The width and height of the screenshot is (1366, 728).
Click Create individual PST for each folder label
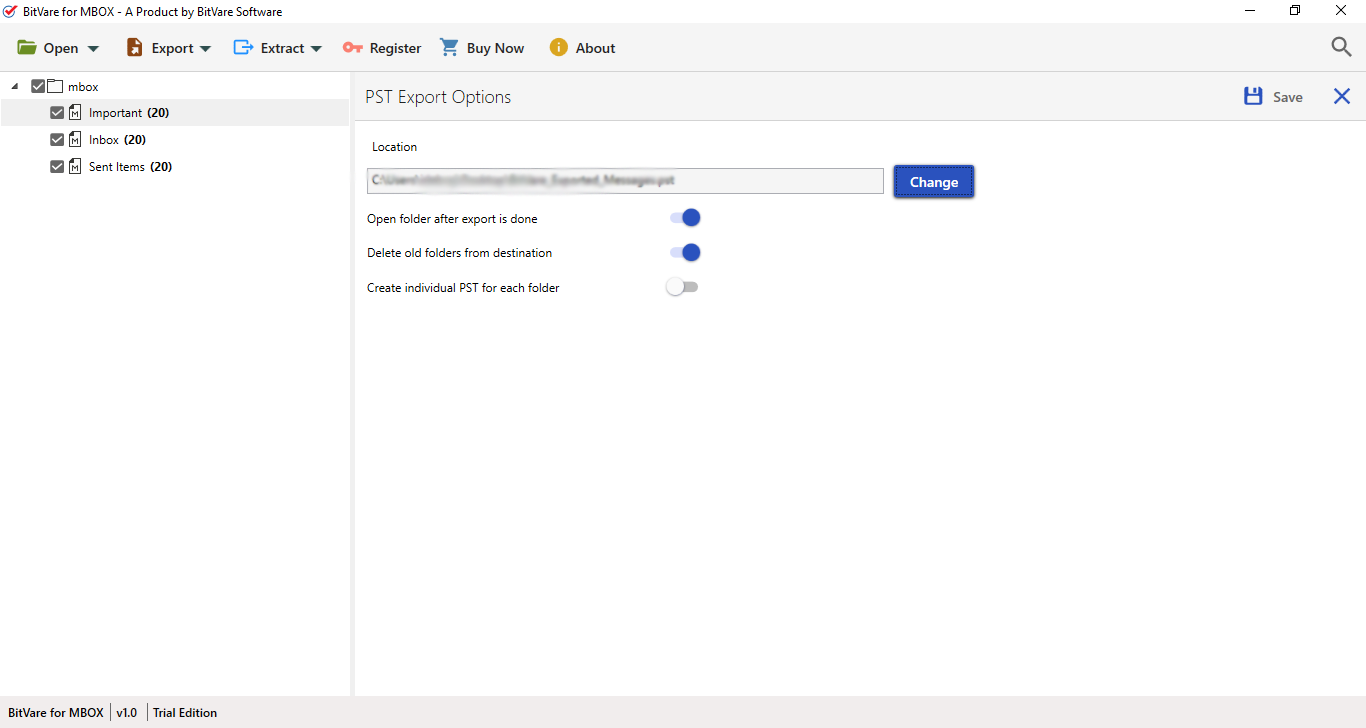[463, 288]
